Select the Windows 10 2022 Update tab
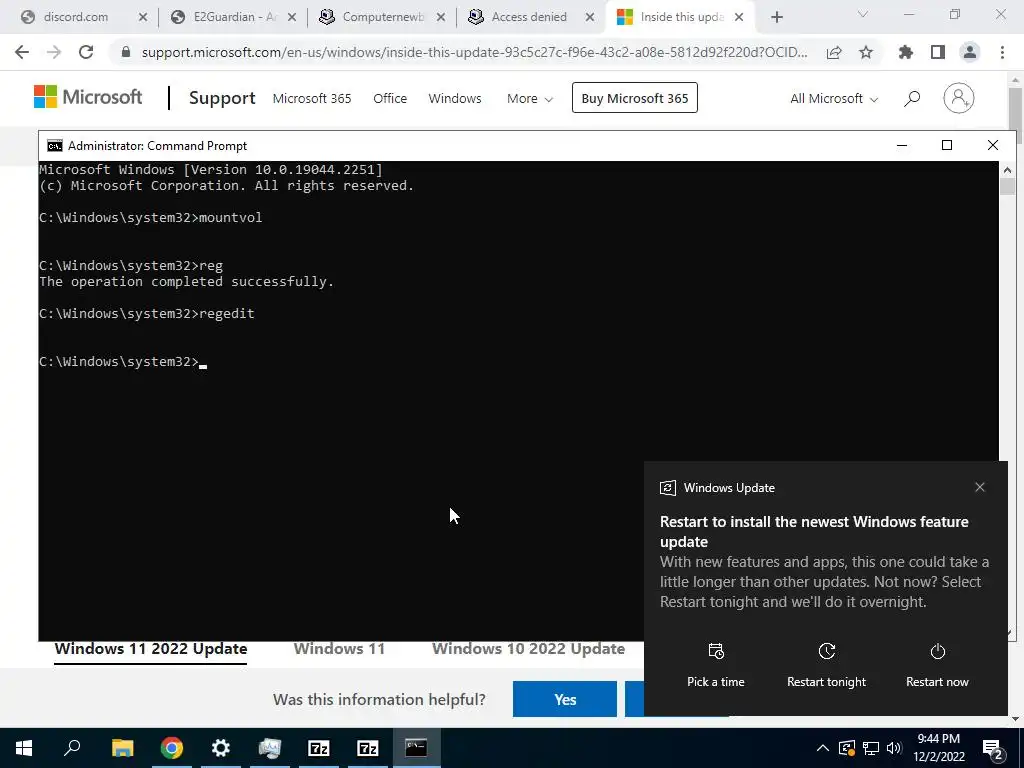The width and height of the screenshot is (1024, 768). (528, 649)
